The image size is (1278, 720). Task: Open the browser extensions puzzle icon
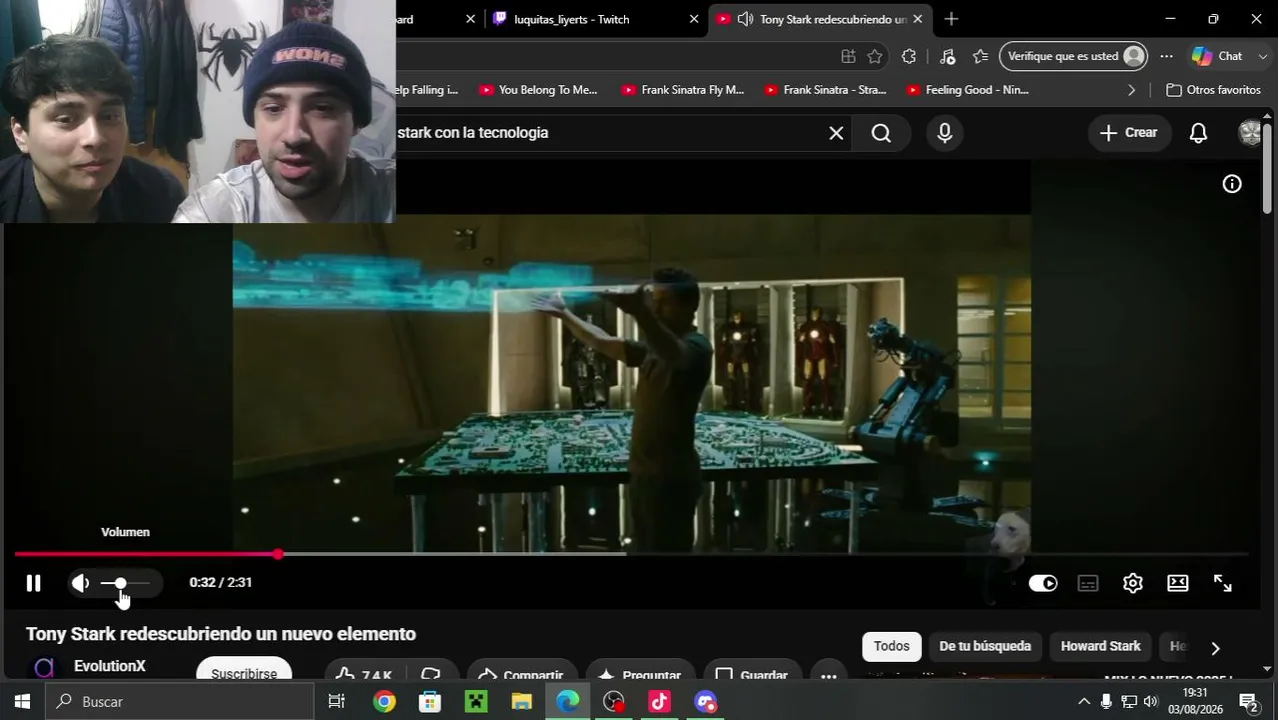(x=909, y=56)
